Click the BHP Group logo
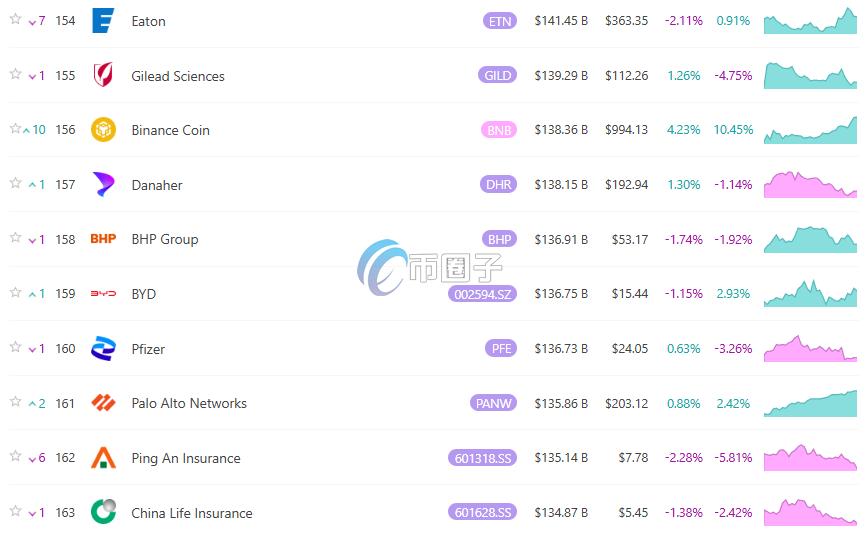Viewport: 865px width, 535px height. (x=103, y=239)
